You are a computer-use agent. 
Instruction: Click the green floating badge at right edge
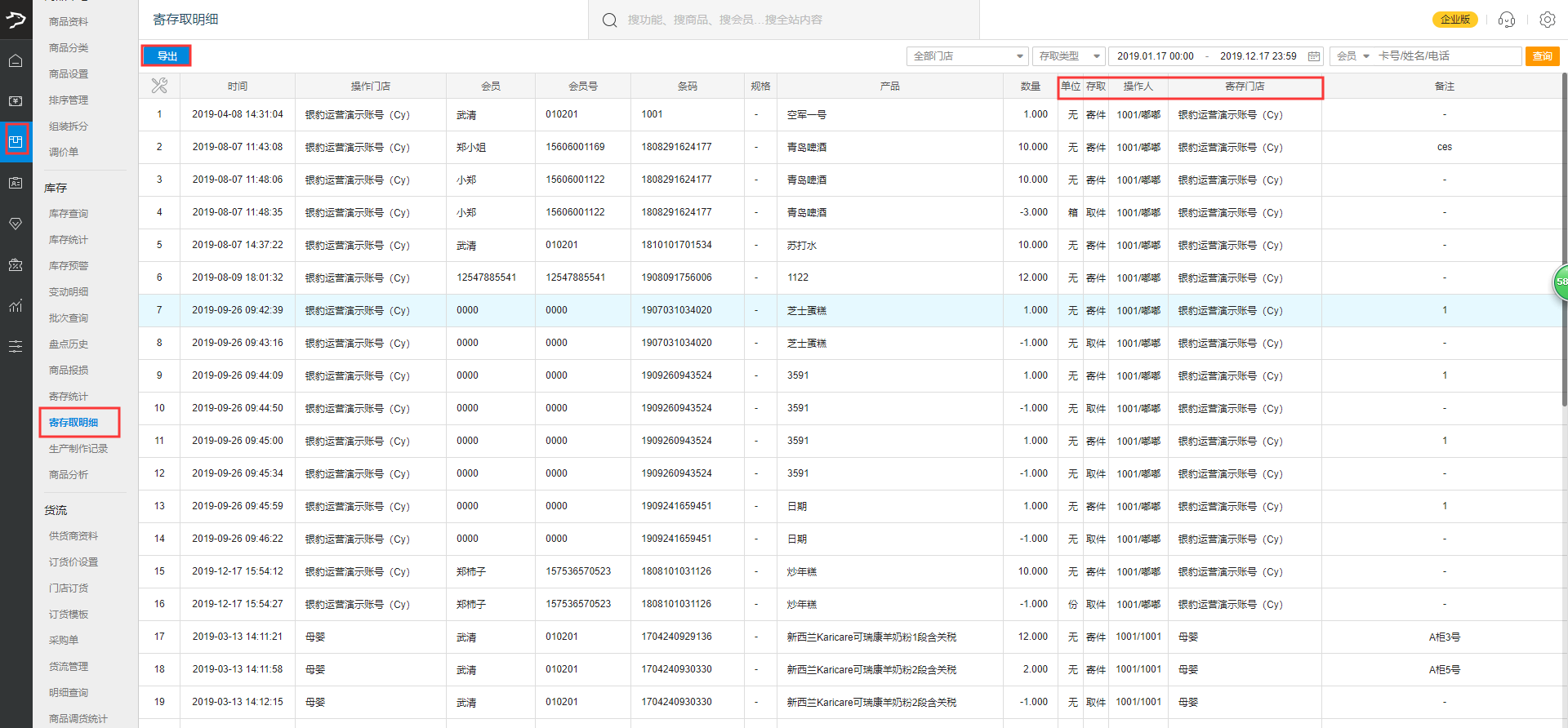click(1561, 282)
